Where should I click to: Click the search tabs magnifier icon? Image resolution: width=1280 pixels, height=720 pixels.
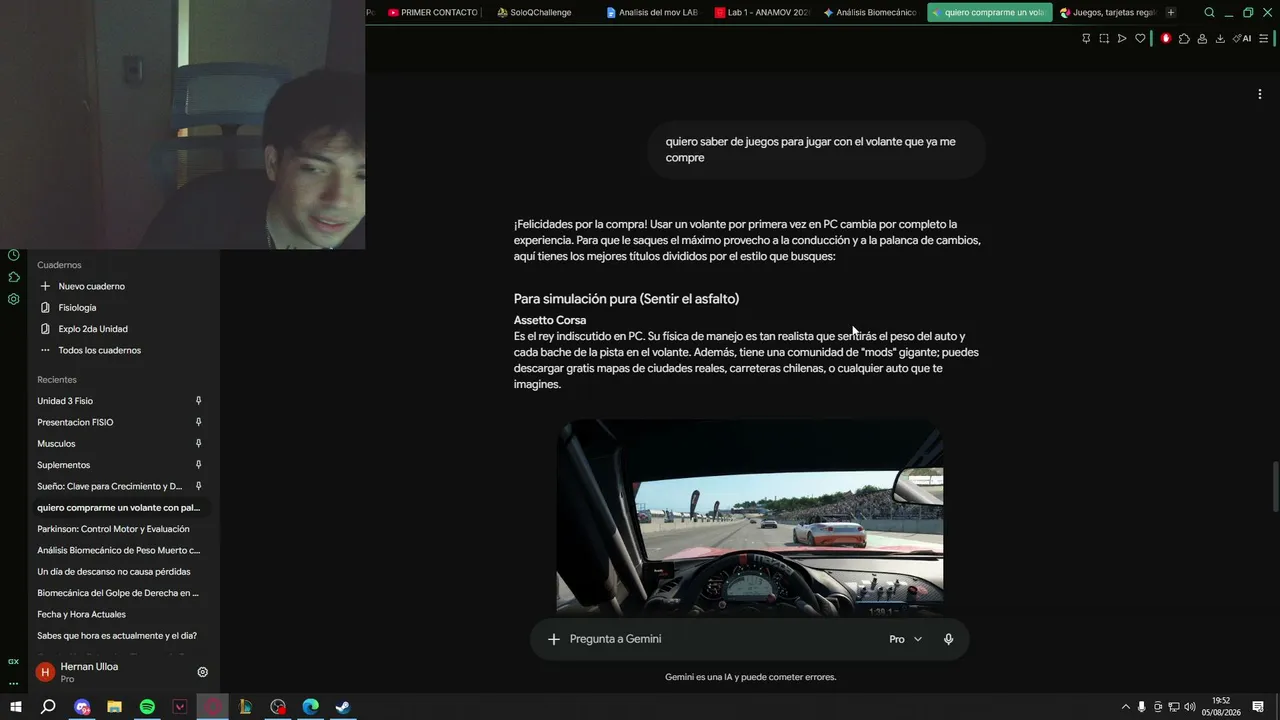tap(1209, 13)
